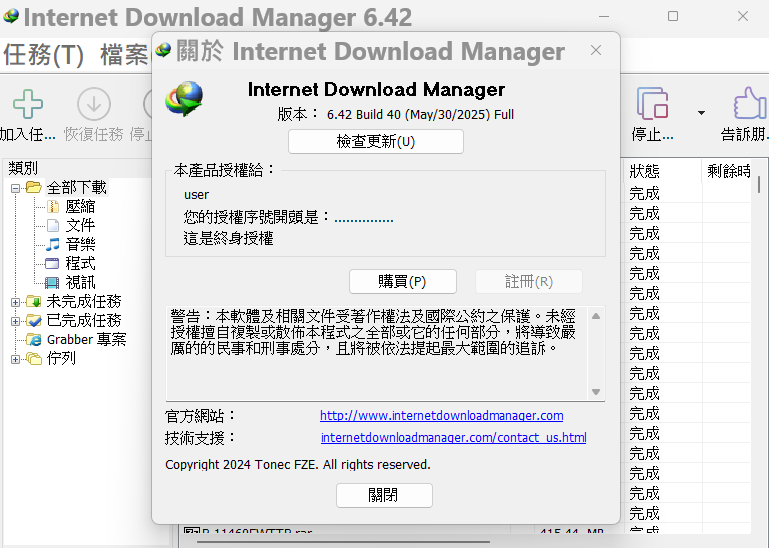Collapse the 全部下載 tree node

click(15, 188)
